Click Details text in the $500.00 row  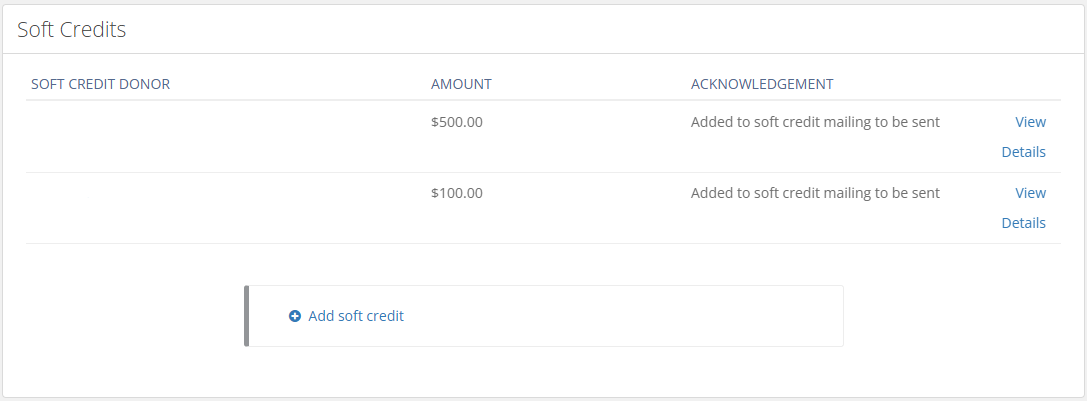(x=1023, y=152)
